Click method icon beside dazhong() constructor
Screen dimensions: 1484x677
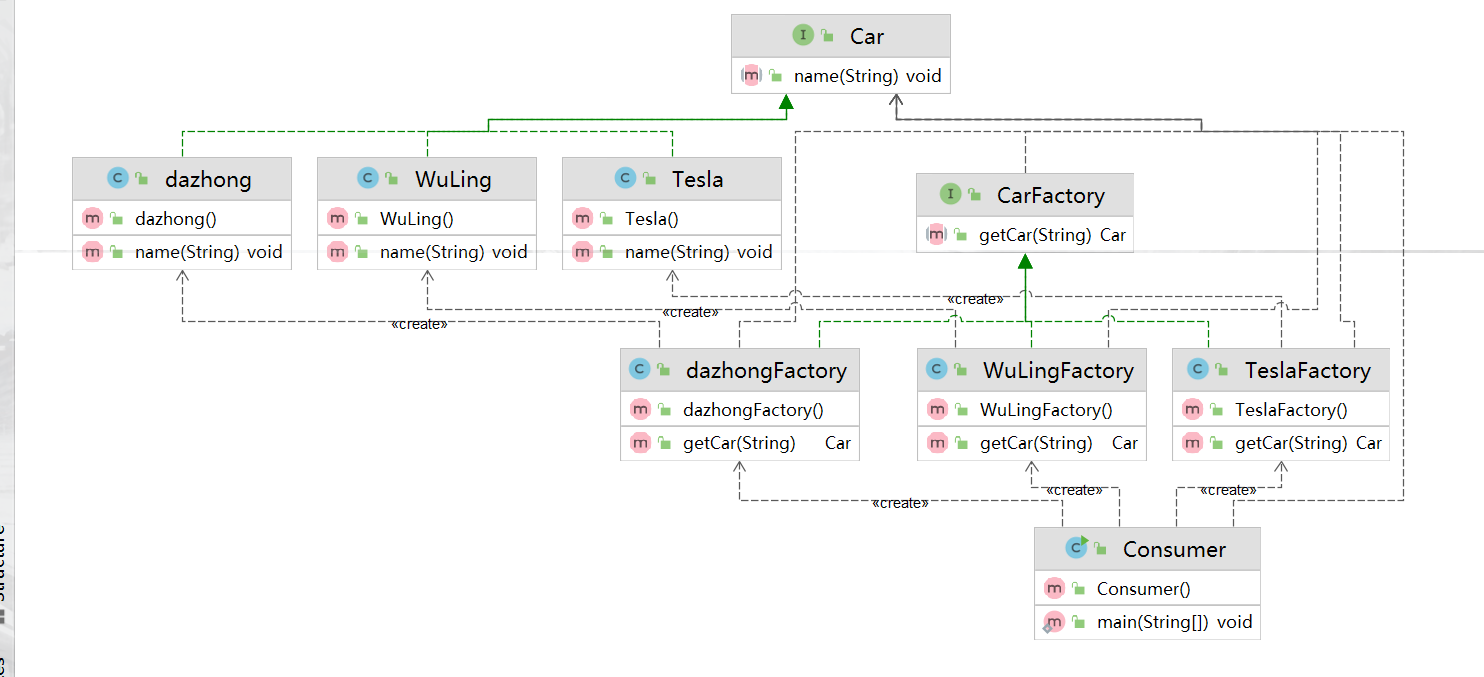point(92,218)
